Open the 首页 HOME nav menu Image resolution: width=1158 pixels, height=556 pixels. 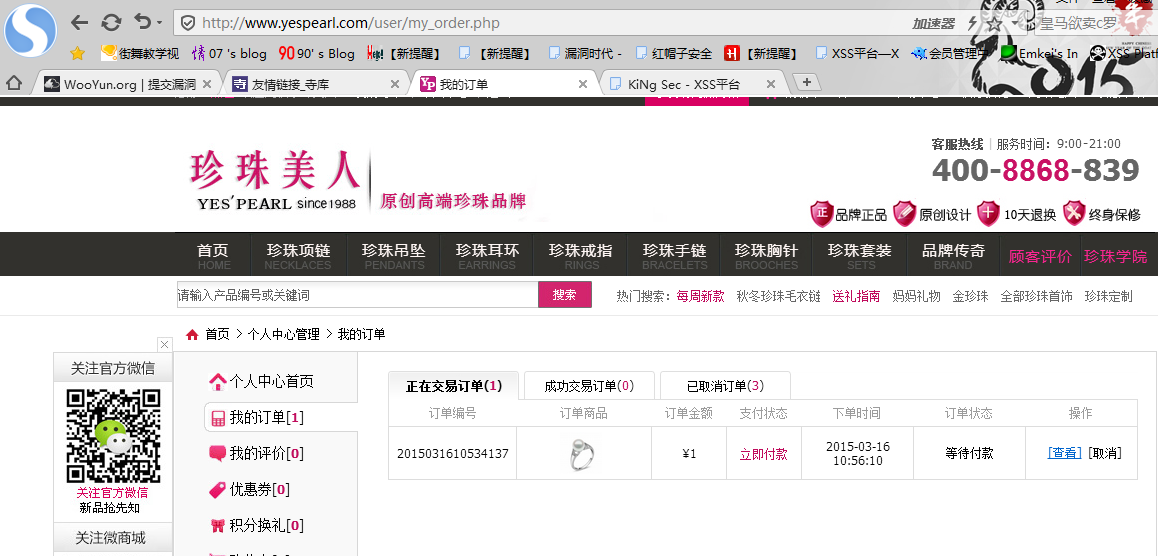click(213, 256)
